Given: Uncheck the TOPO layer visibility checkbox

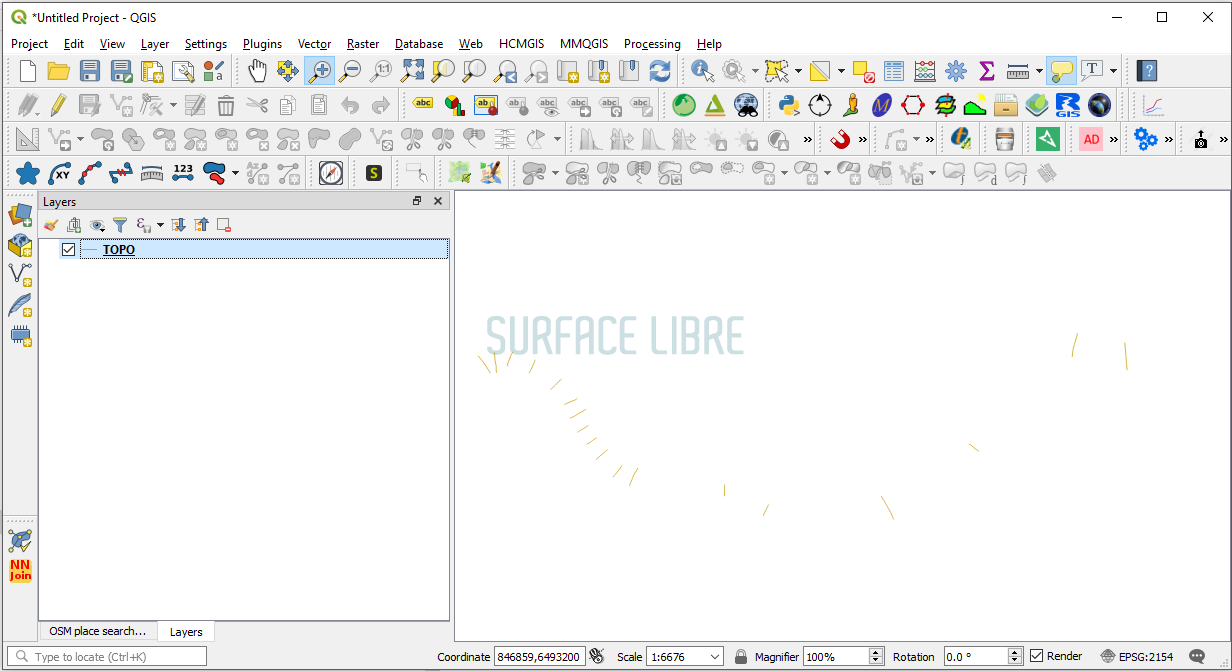Looking at the screenshot, I should (68, 250).
